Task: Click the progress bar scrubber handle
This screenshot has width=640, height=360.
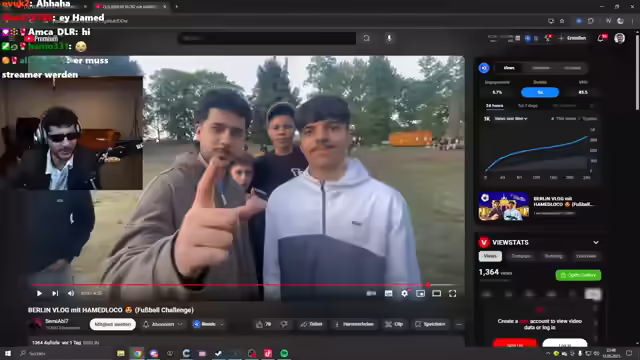Action: coord(428,285)
